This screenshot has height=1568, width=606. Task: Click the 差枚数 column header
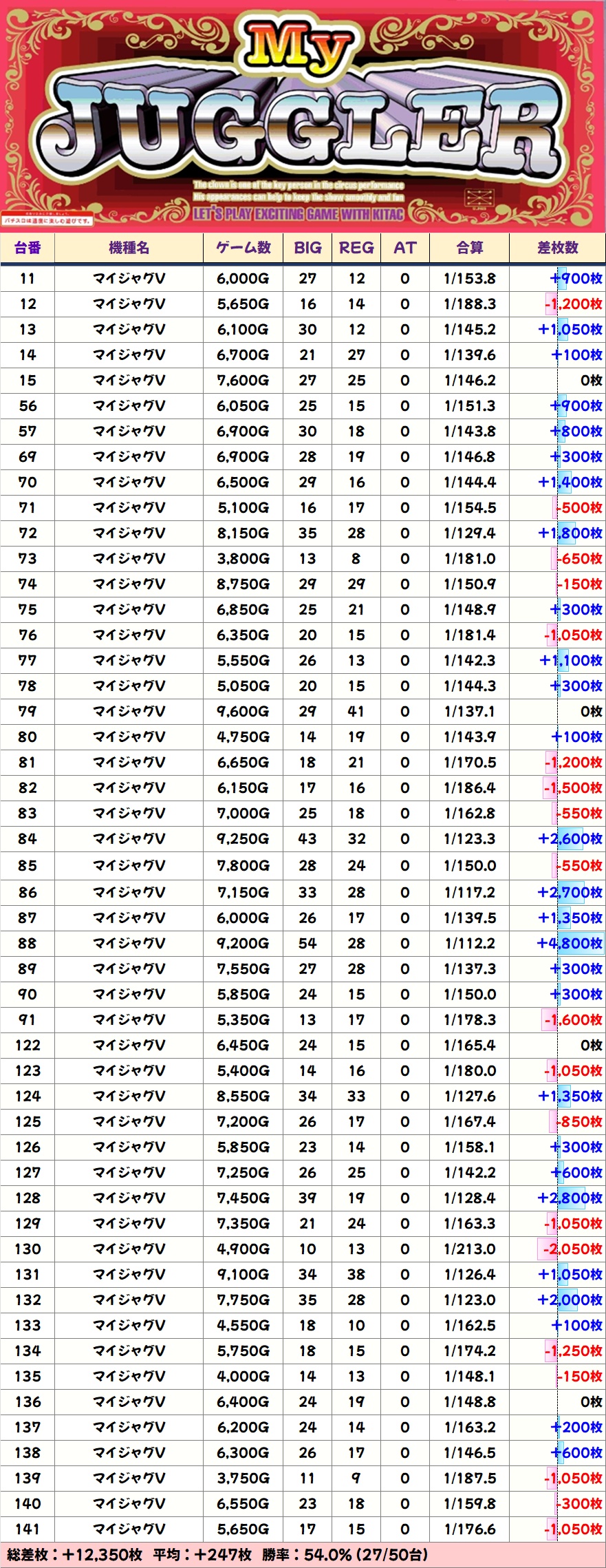557,248
